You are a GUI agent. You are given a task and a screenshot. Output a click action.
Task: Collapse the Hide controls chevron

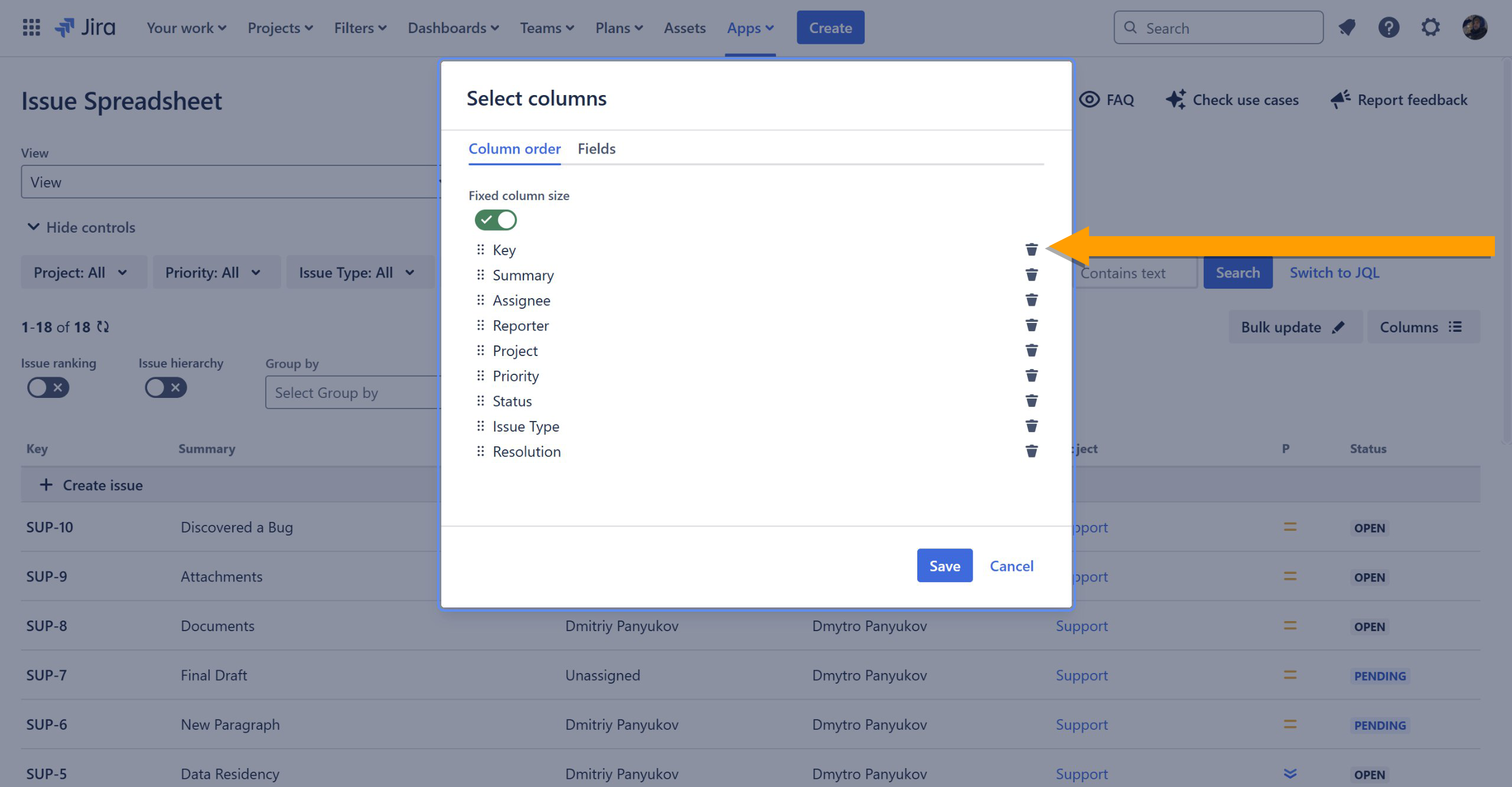(34, 227)
